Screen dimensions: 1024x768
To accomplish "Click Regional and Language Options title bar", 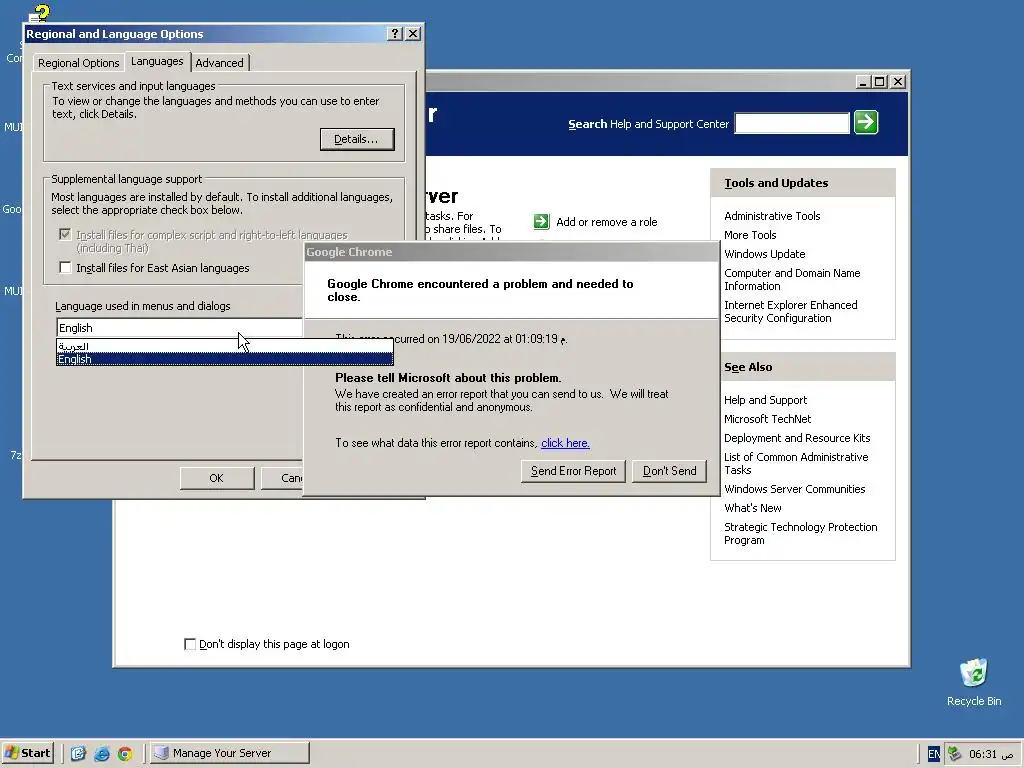I will (x=206, y=34).
